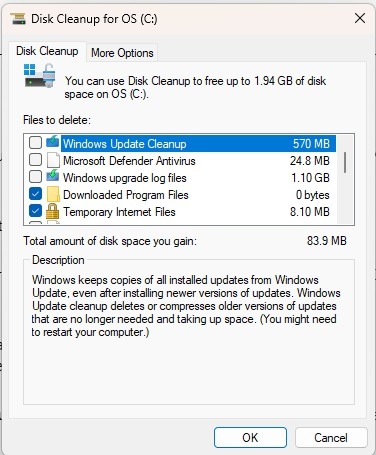Click the Windows upgrade log files icon
Image resolution: width=376 pixels, height=455 pixels.
[53, 177]
